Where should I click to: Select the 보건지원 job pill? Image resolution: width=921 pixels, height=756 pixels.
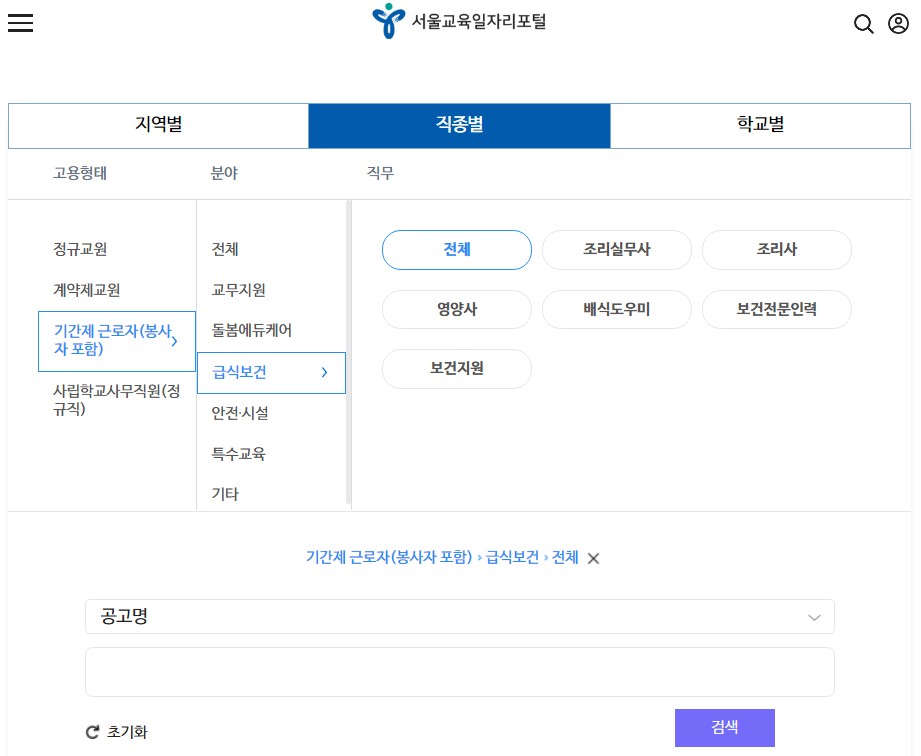pos(456,369)
